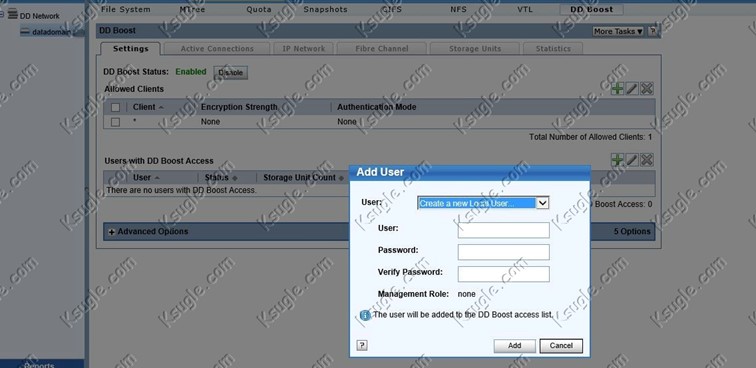Image resolution: width=756 pixels, height=368 pixels.
Task: Switch to the Storage Units tab
Action: click(x=475, y=49)
